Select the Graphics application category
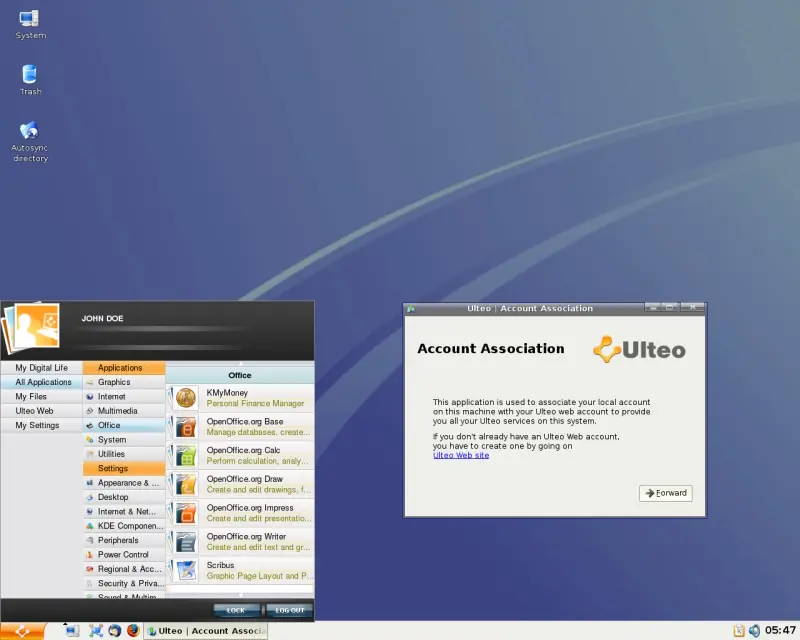 tap(124, 382)
